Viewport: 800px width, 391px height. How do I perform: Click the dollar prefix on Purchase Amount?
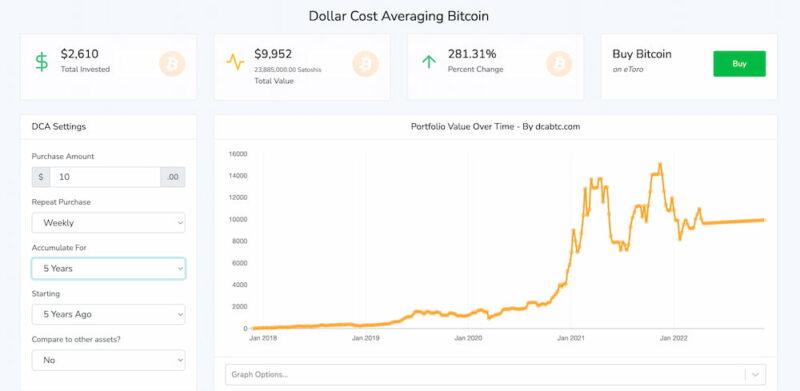click(41, 177)
